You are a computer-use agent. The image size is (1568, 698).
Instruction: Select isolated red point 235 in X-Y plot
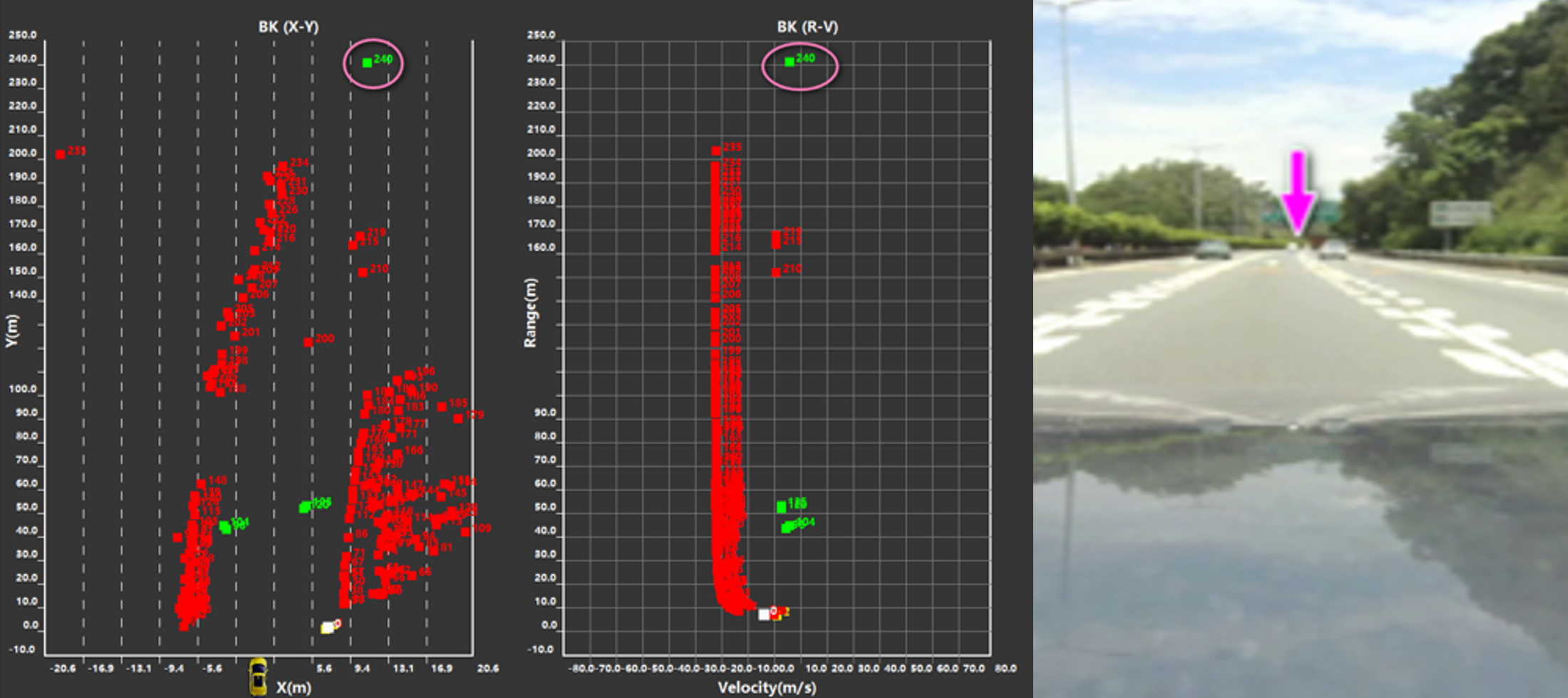click(61, 154)
